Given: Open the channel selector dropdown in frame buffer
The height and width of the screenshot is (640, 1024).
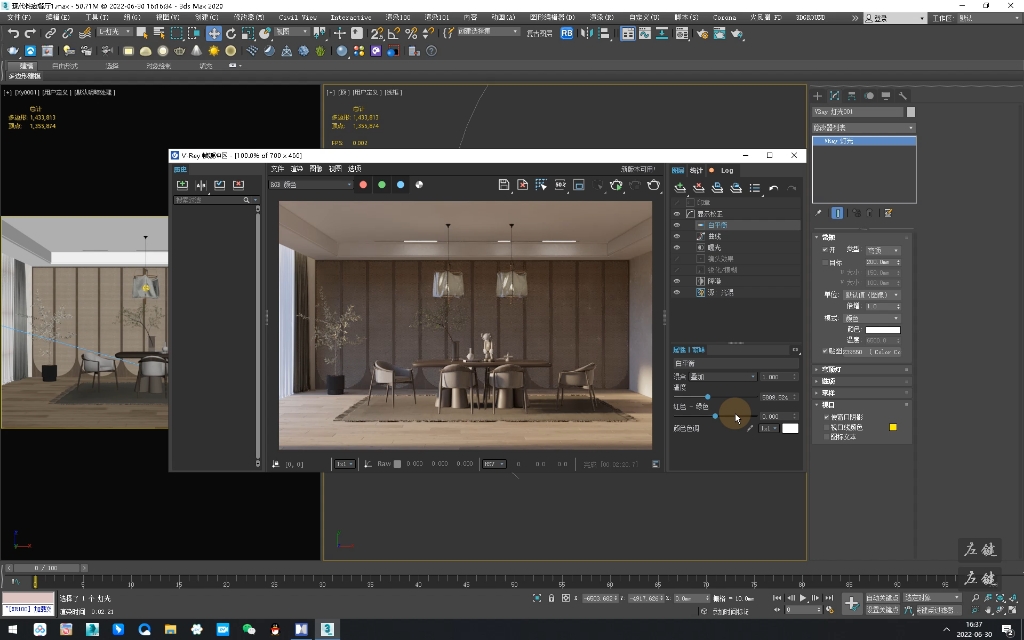Looking at the screenshot, I should [x=311, y=185].
